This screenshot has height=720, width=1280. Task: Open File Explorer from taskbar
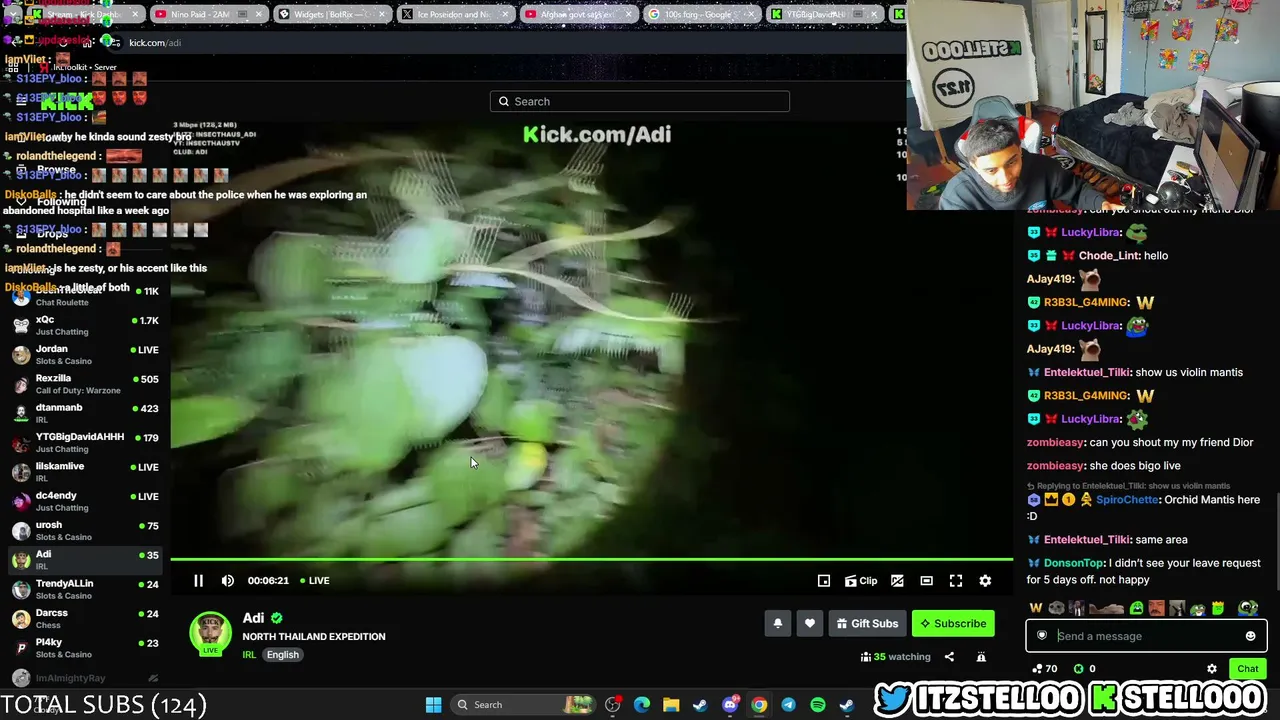coord(671,705)
